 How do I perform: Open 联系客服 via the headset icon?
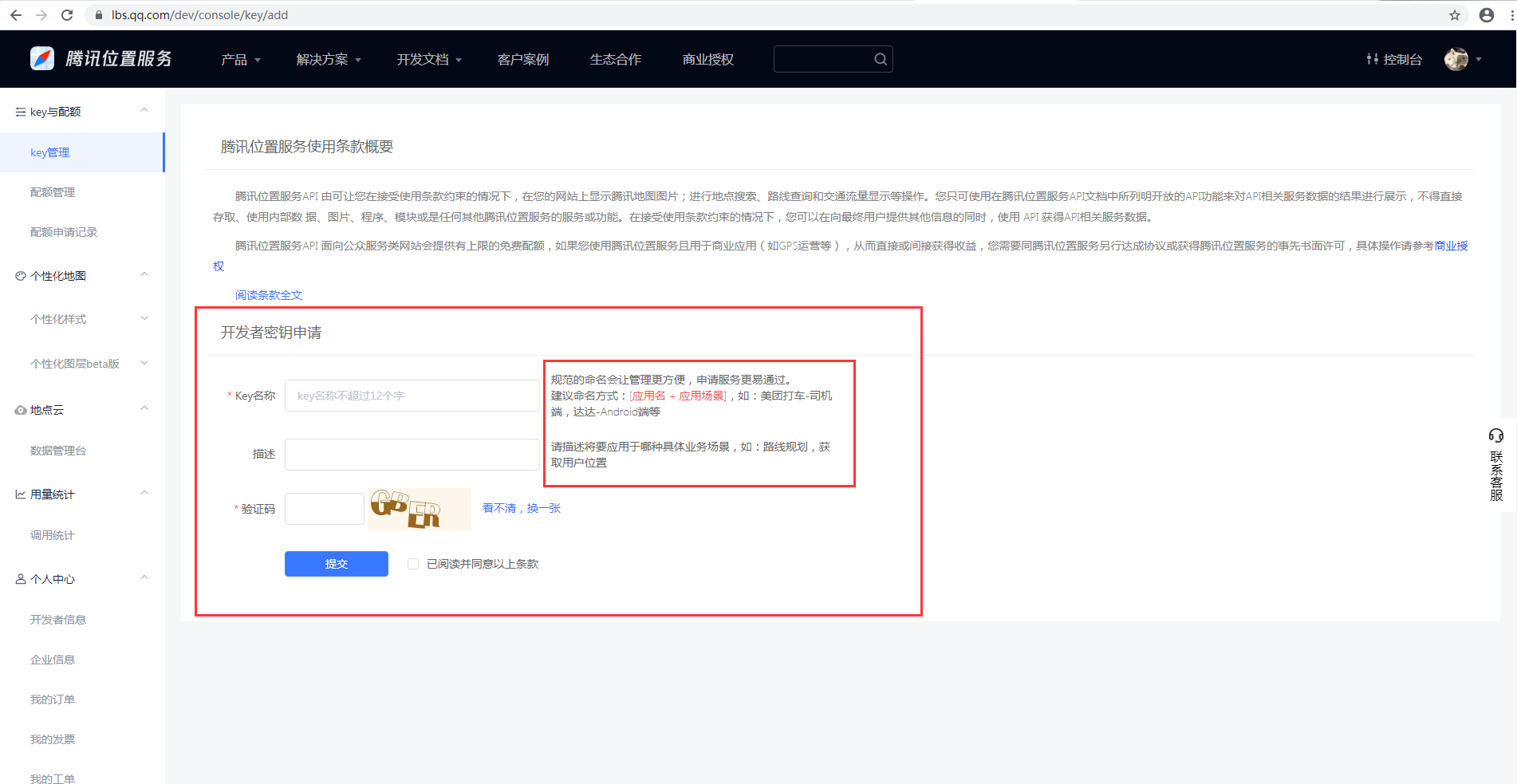pyautogui.click(x=1496, y=435)
